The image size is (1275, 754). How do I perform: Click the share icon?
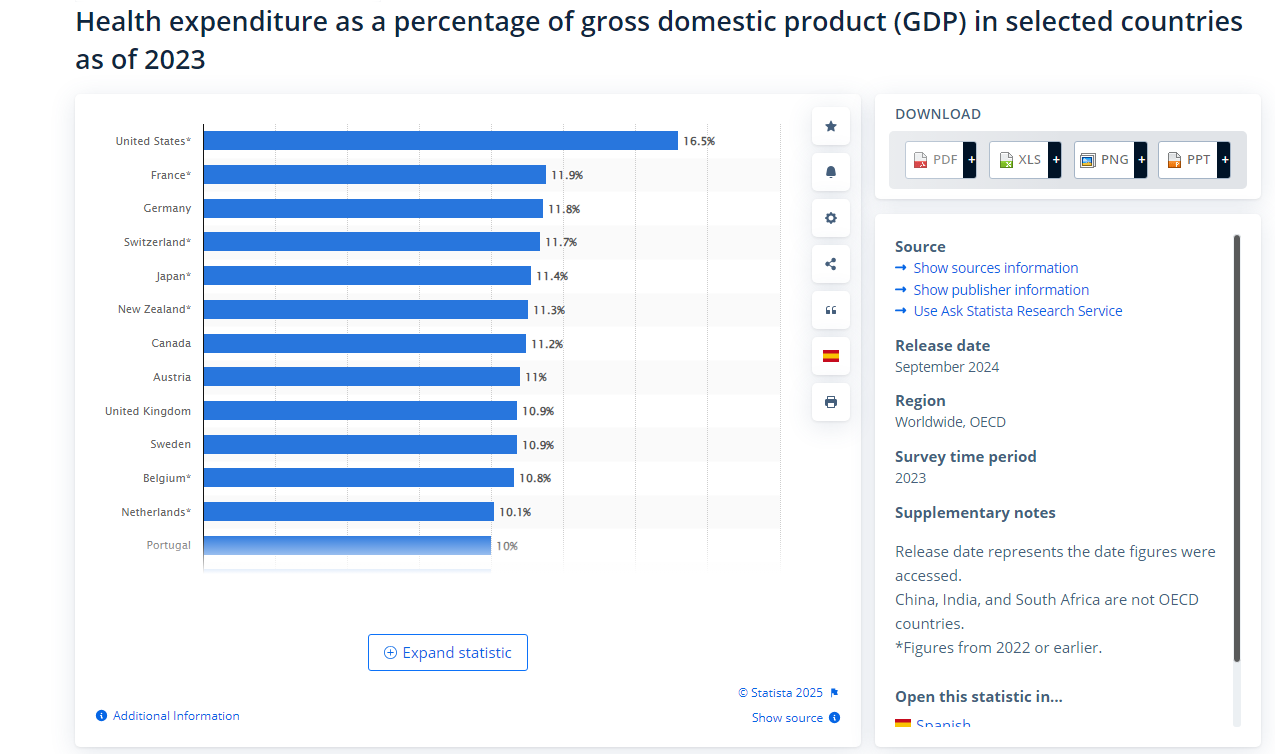(830, 264)
